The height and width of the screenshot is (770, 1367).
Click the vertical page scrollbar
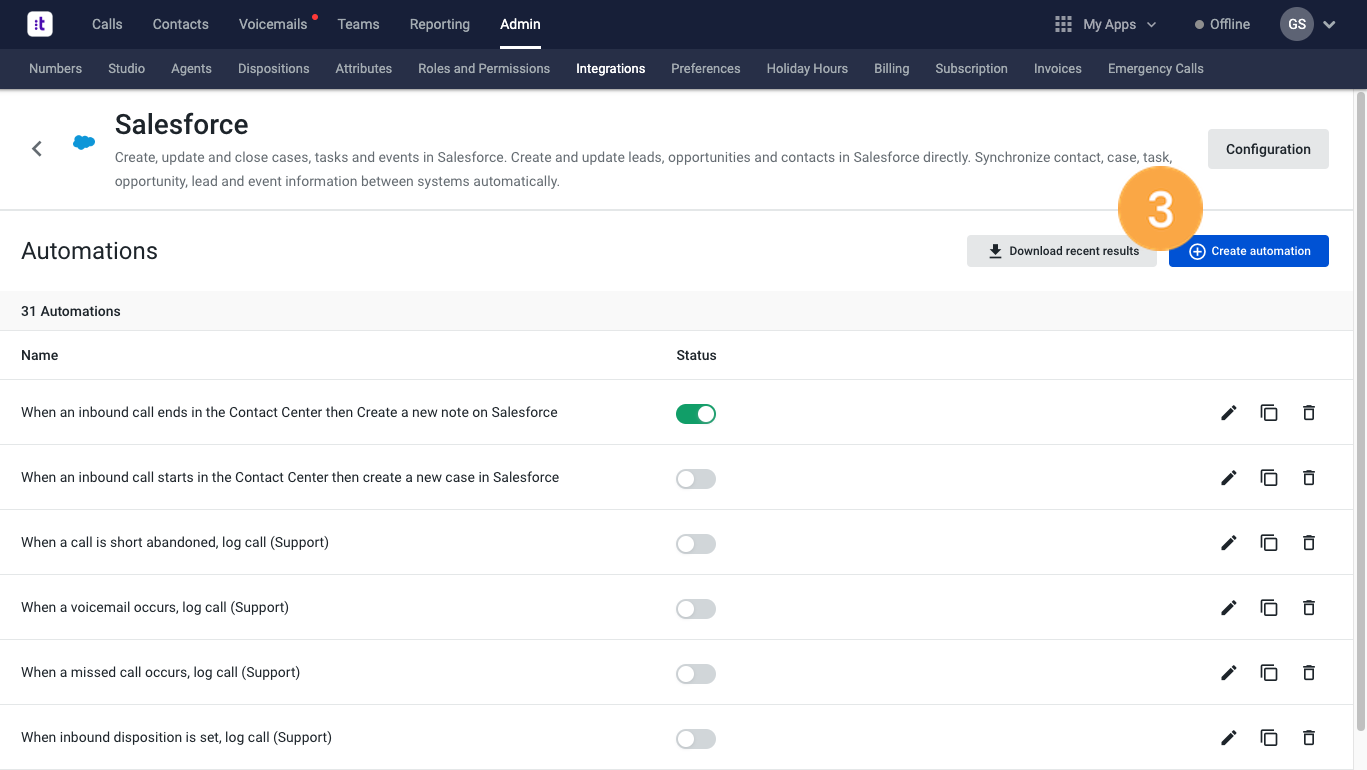tap(1360, 400)
